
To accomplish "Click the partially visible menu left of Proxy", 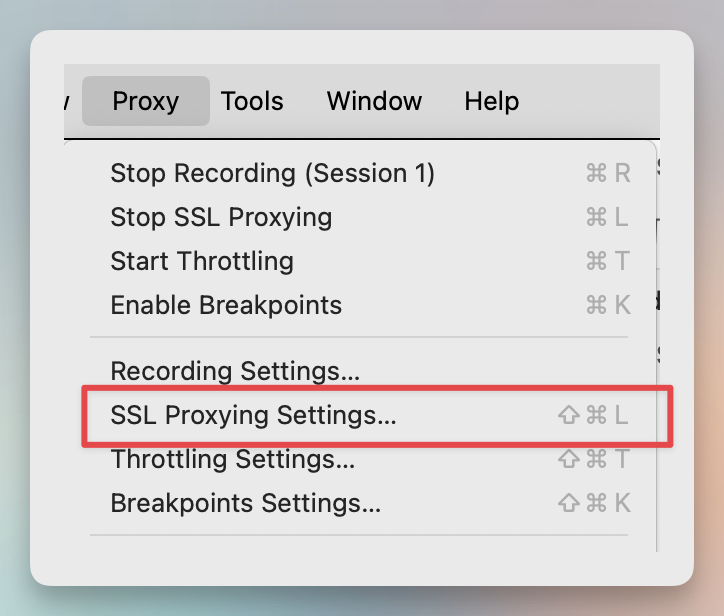I will click(x=67, y=101).
